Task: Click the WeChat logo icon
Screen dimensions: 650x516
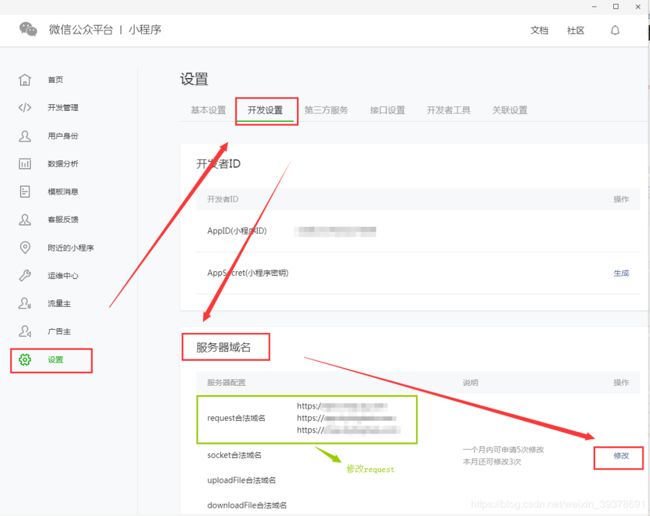Action: (x=28, y=29)
